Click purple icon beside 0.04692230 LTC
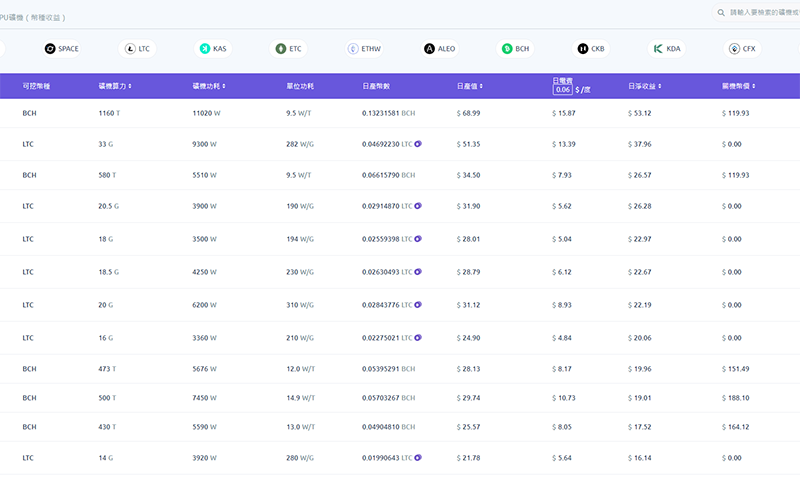Image resolution: width=800 pixels, height=477 pixels. click(x=418, y=144)
